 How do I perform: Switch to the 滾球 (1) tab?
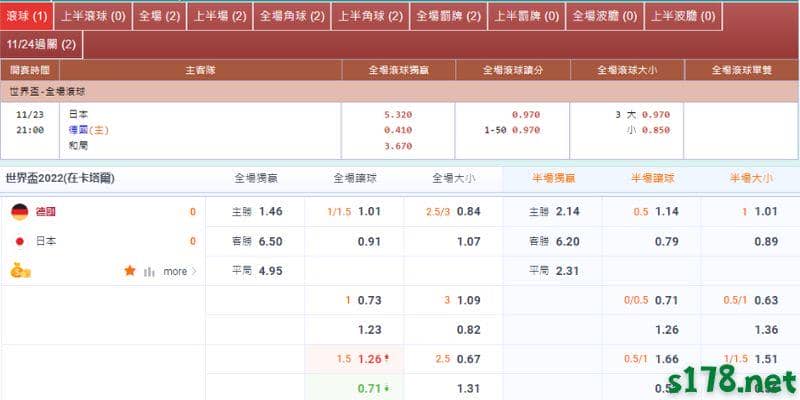27,16
